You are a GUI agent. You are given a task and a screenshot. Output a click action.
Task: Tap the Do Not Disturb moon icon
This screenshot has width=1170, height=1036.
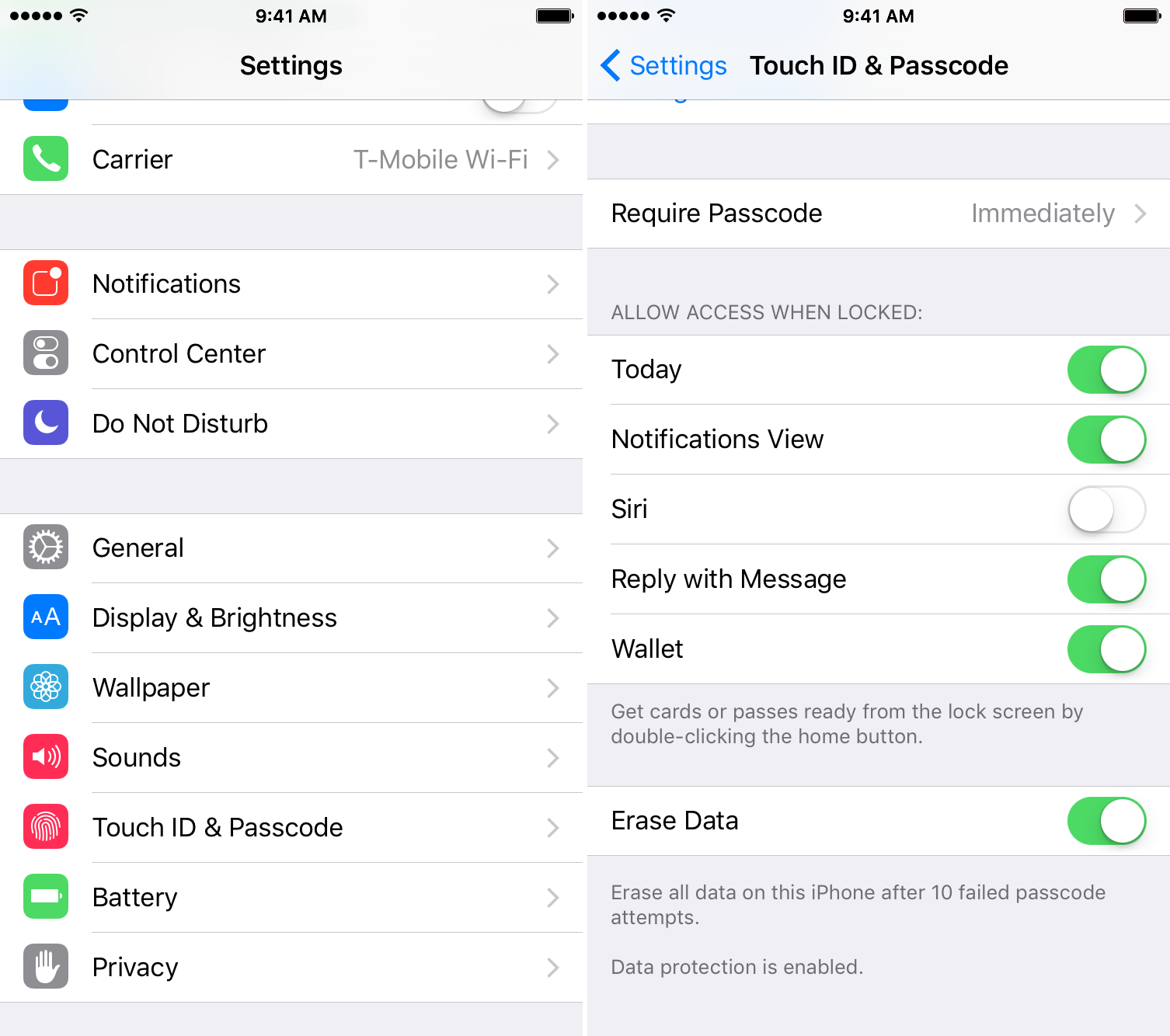click(x=46, y=422)
